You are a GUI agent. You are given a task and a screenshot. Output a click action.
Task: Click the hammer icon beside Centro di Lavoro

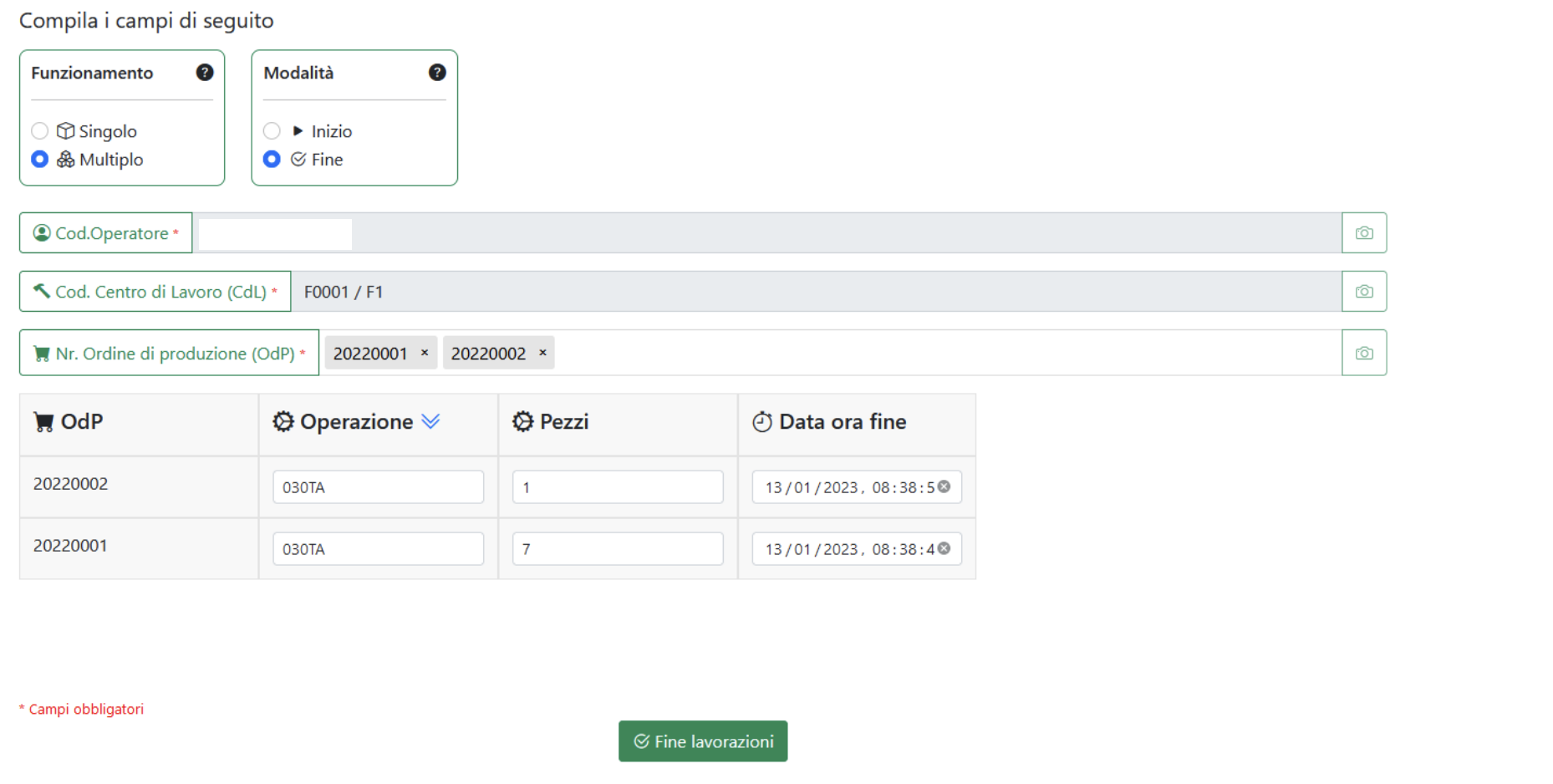pos(41,290)
